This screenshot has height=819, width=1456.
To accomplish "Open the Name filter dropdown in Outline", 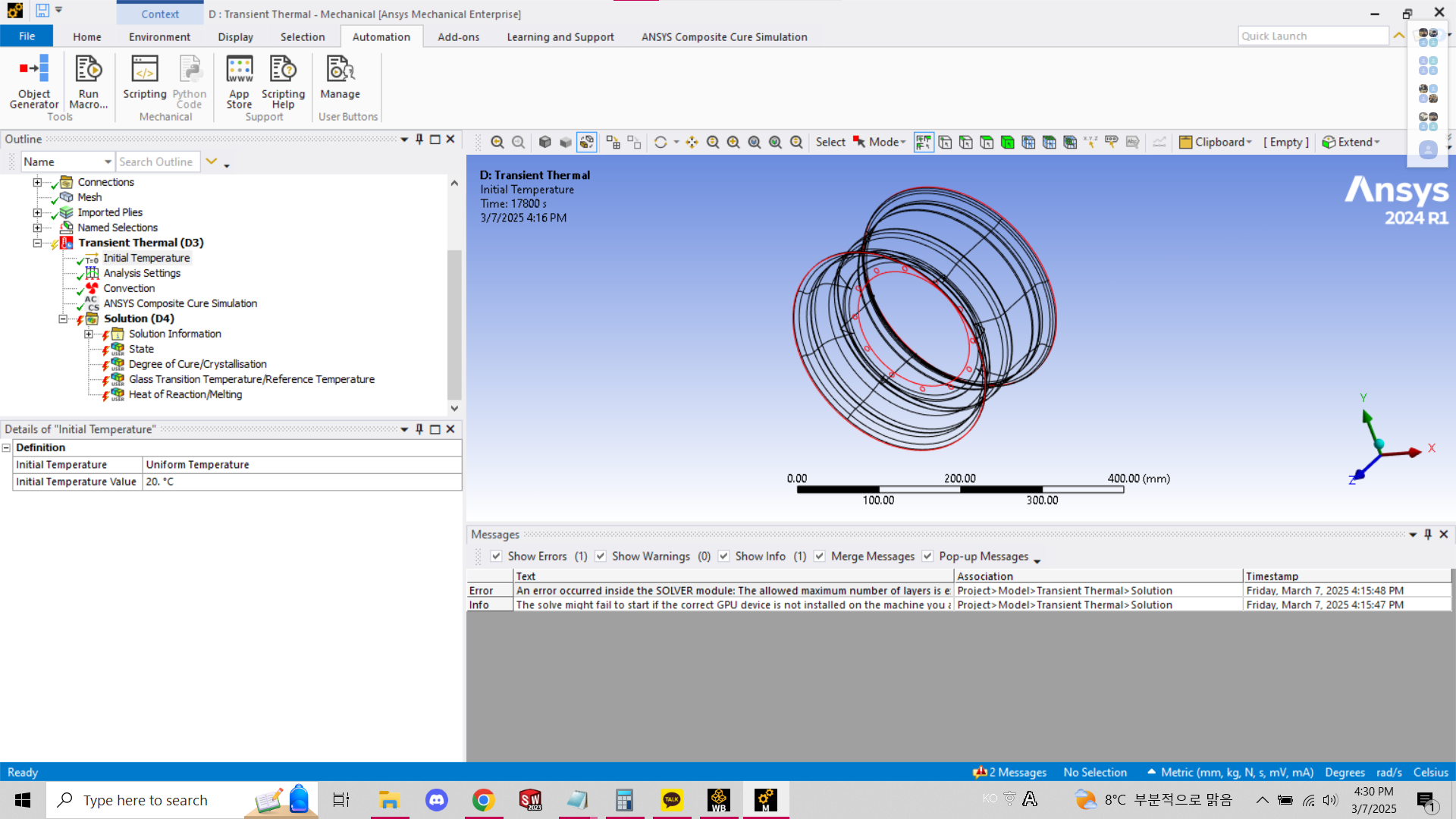I will (x=108, y=162).
